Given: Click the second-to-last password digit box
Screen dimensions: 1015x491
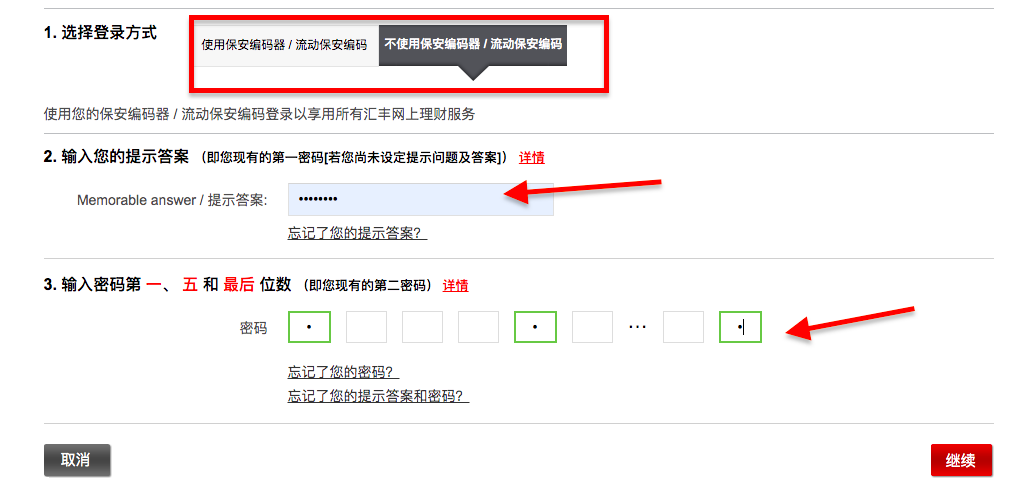Looking at the screenshot, I should click(x=683, y=327).
